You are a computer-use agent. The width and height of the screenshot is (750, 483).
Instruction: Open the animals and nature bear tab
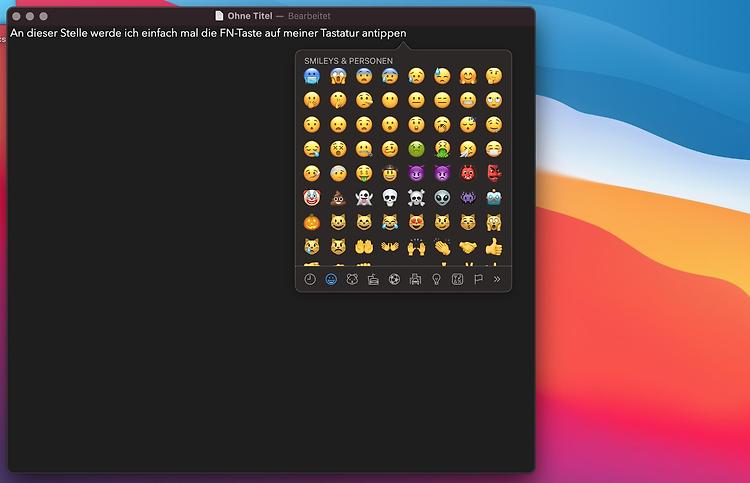[x=352, y=279]
